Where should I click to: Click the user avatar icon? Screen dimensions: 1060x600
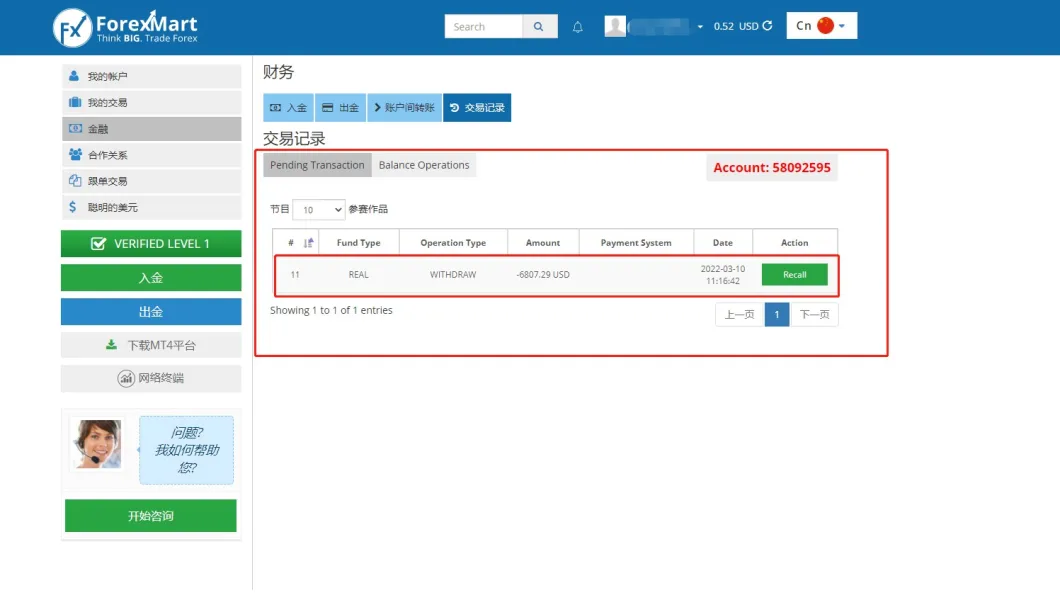click(x=615, y=26)
